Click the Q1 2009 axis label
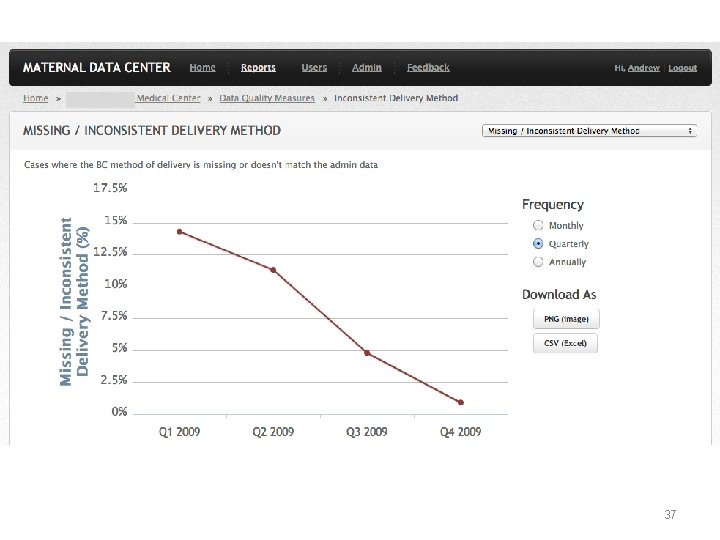The image size is (720, 540). (180, 432)
